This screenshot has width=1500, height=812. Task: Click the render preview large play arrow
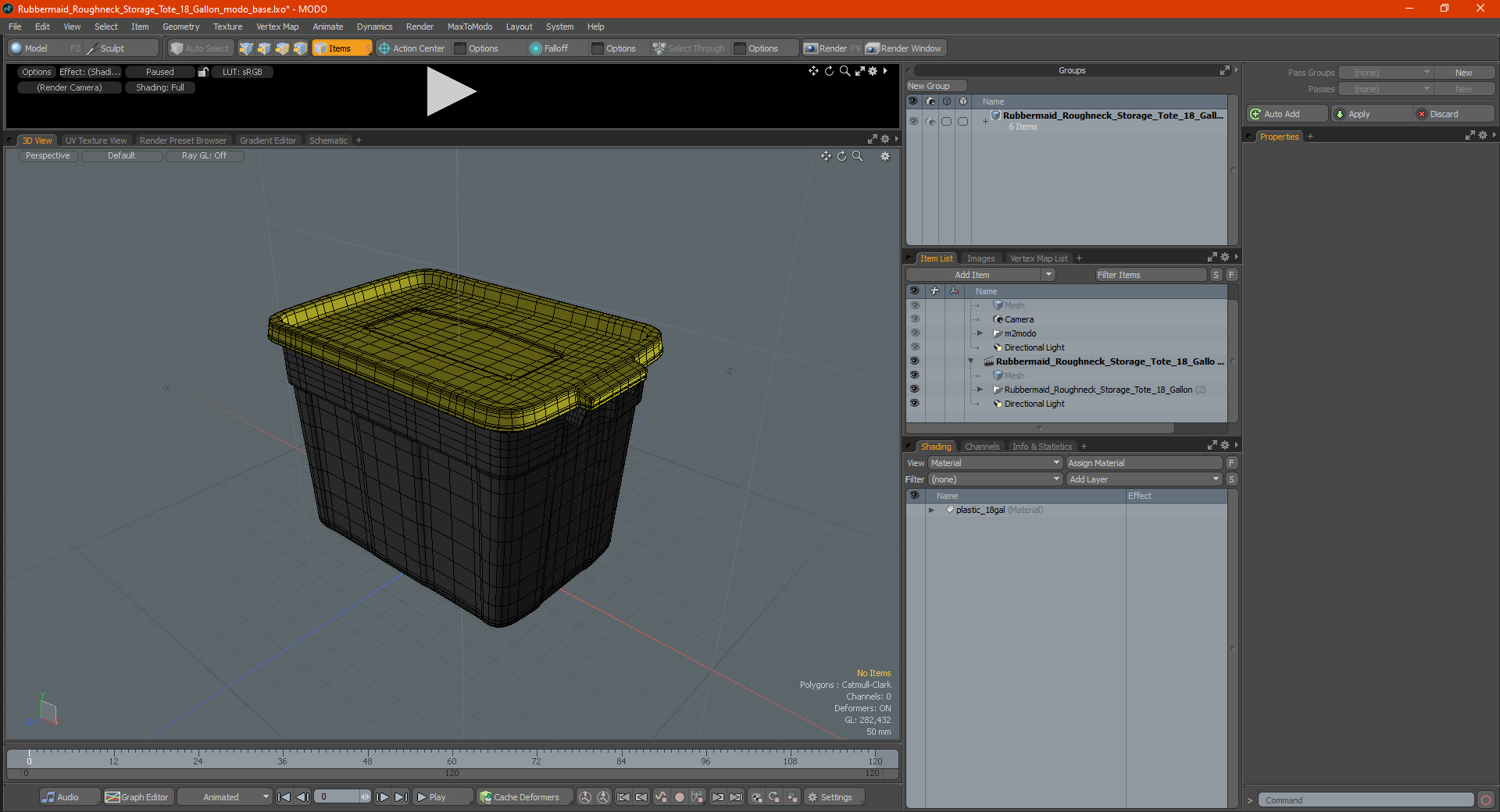click(x=451, y=91)
